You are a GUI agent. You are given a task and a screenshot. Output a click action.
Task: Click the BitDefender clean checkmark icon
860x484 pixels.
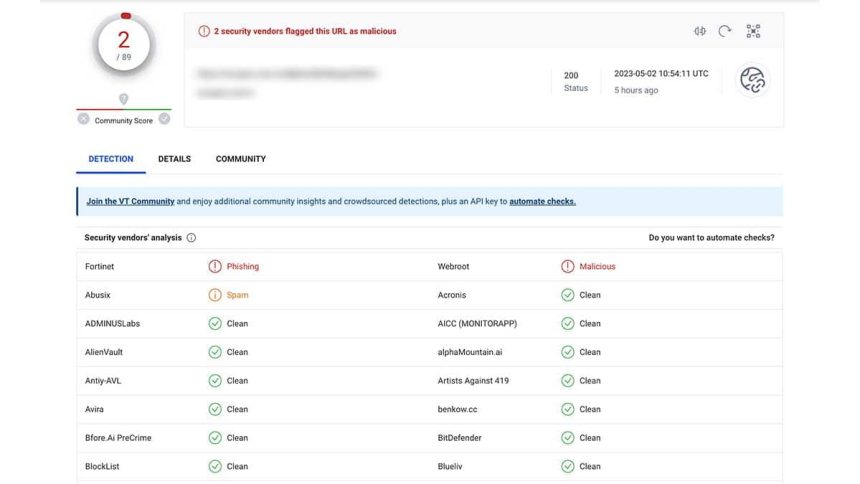(568, 437)
